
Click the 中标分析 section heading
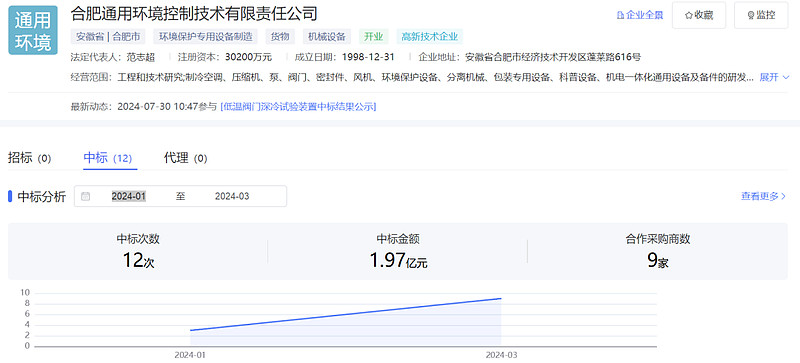pyautogui.click(x=42, y=197)
